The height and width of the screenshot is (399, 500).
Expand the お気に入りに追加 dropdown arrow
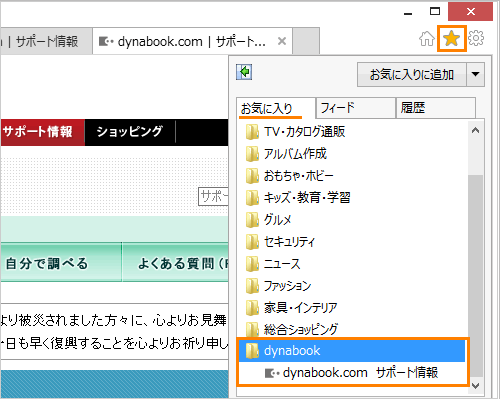point(475,74)
